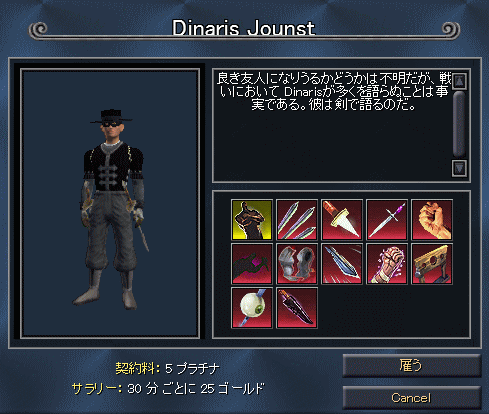
Task: Select the yellow crossed-arms stance skill icon
Action: coord(252,220)
